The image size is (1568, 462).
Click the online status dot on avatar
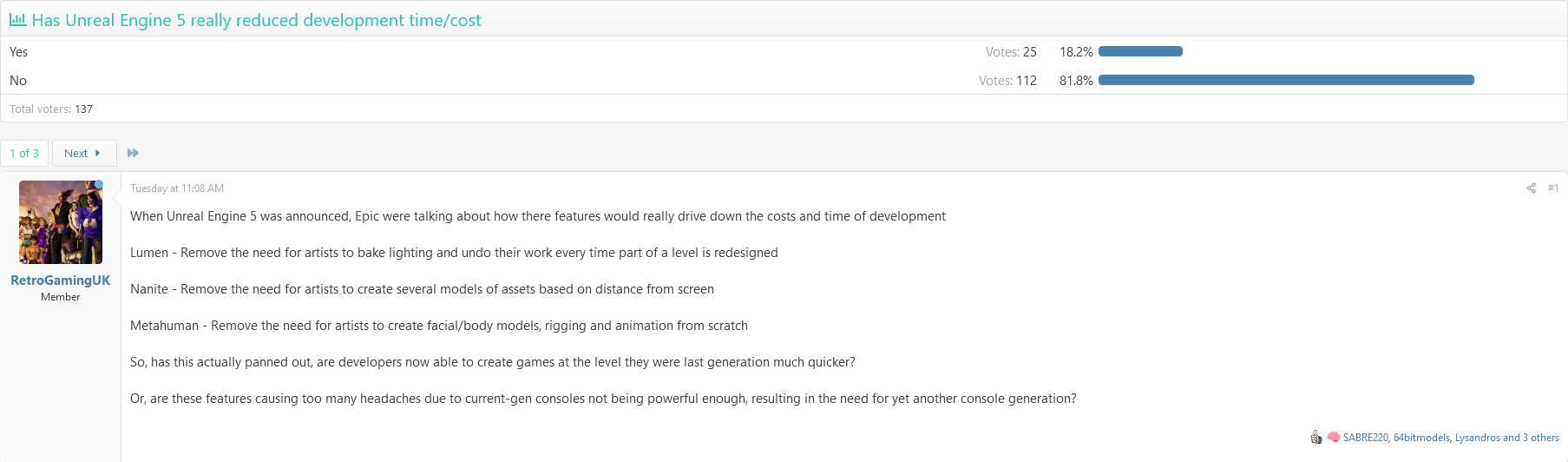tap(99, 184)
